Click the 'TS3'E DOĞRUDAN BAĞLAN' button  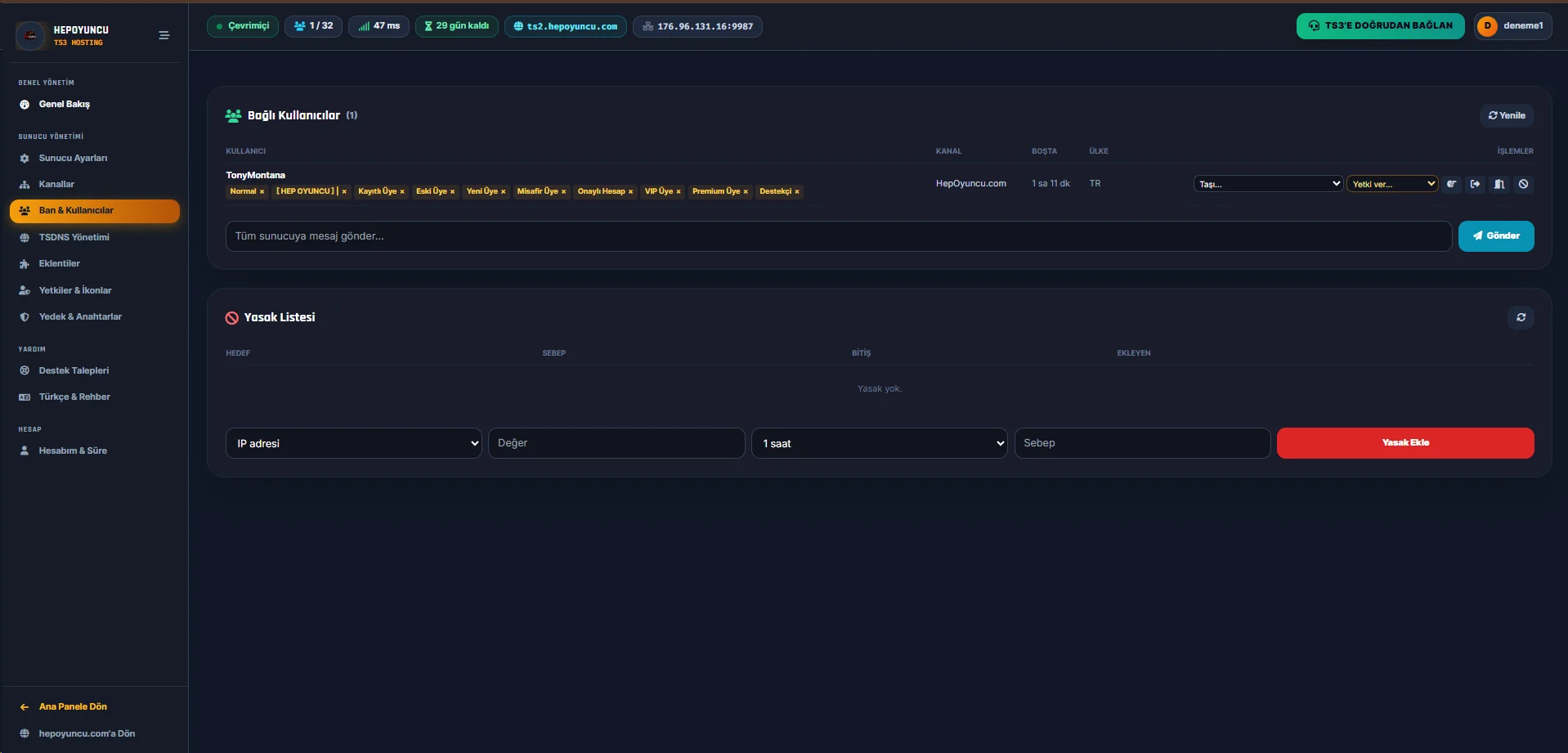(x=1380, y=26)
